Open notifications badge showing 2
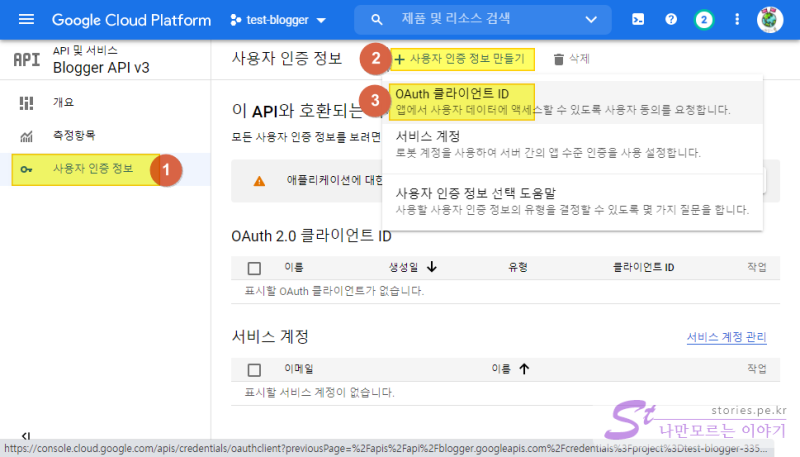Screen dimensions: 800x457 click(704, 20)
